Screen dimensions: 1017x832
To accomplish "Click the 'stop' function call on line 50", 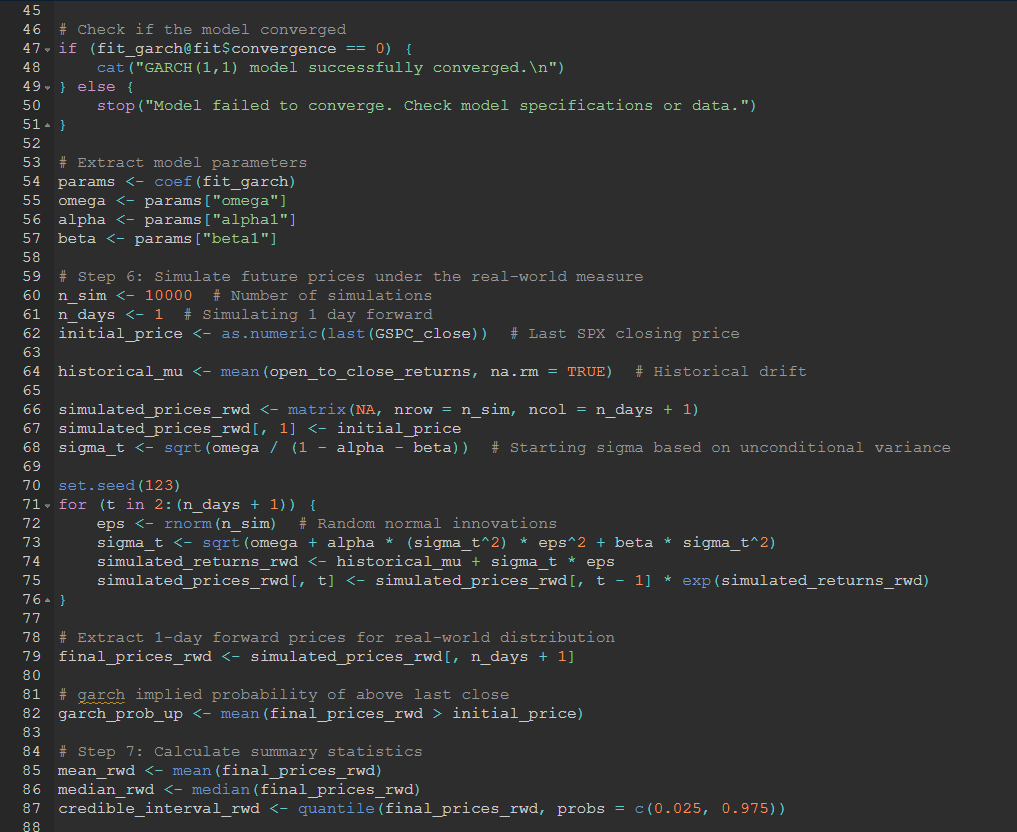I will (116, 106).
